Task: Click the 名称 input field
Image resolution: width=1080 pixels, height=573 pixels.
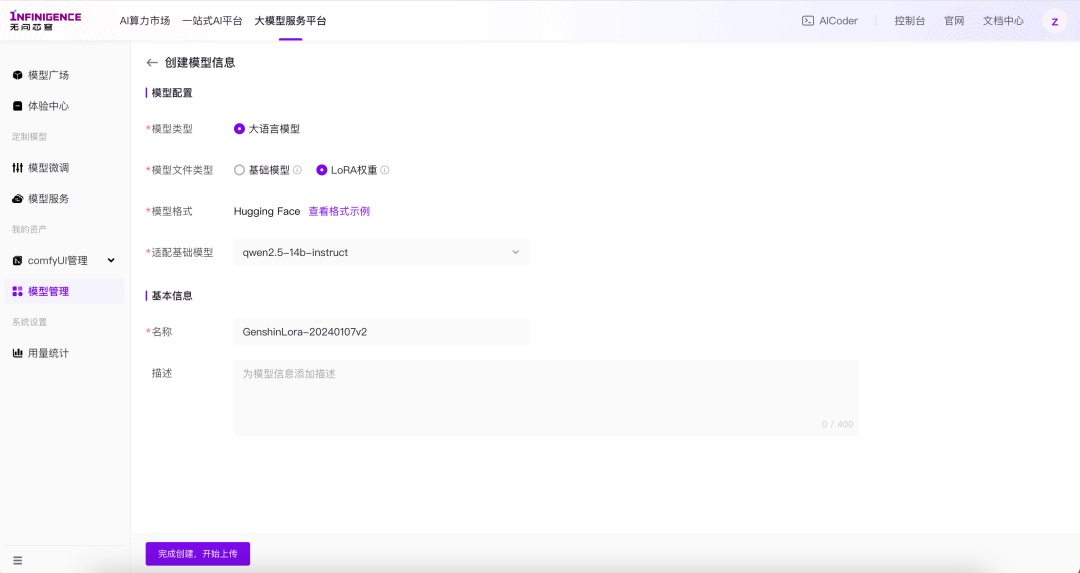Action: point(382,332)
